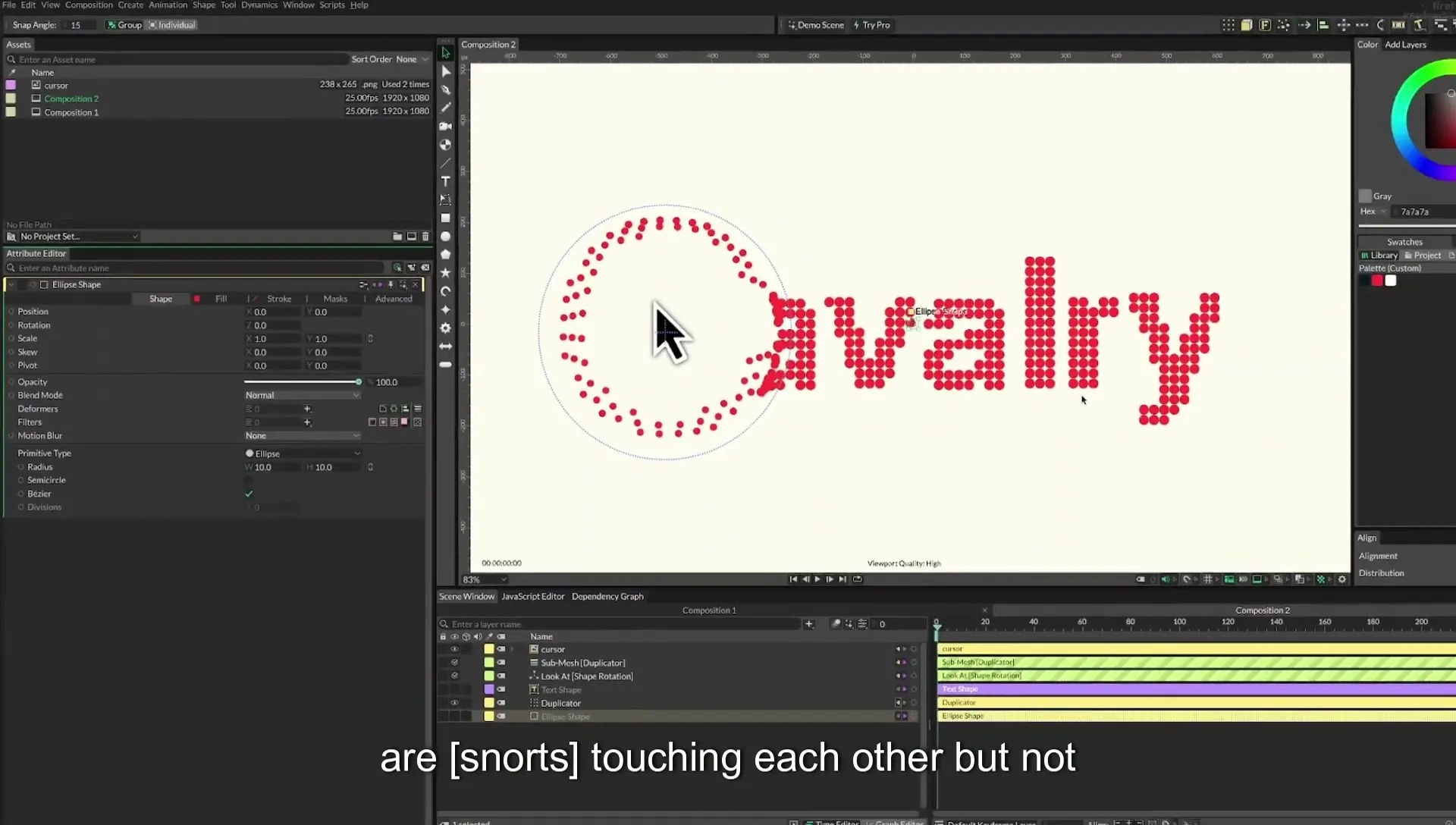Select the Pencil drawing tool
This screenshot has width=1456, height=825.
coord(446,108)
